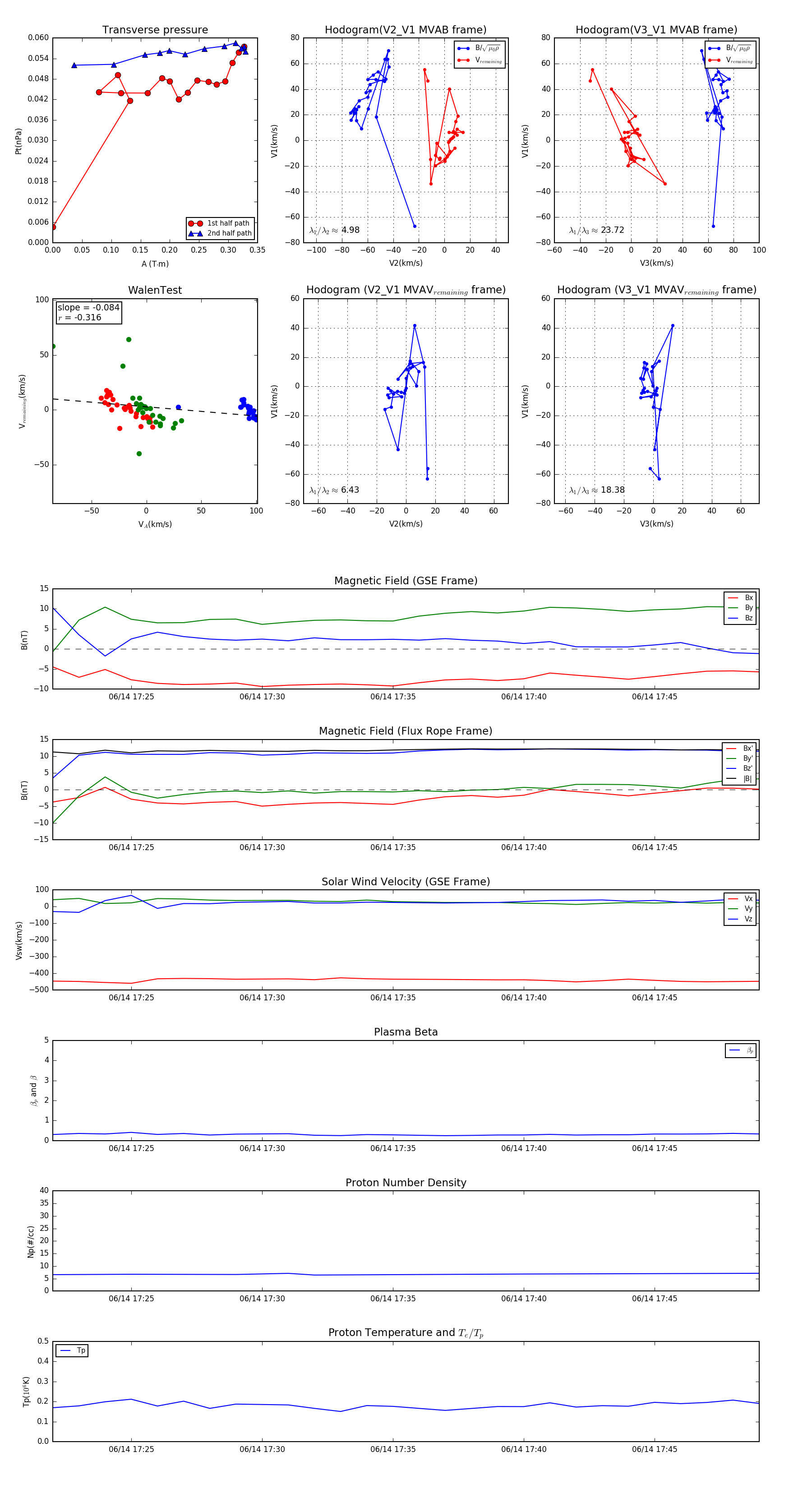Image resolution: width=812 pixels, height=1489 pixels.
Task: Click the 'Vx' entry in the velocity legend
Action: [740, 899]
